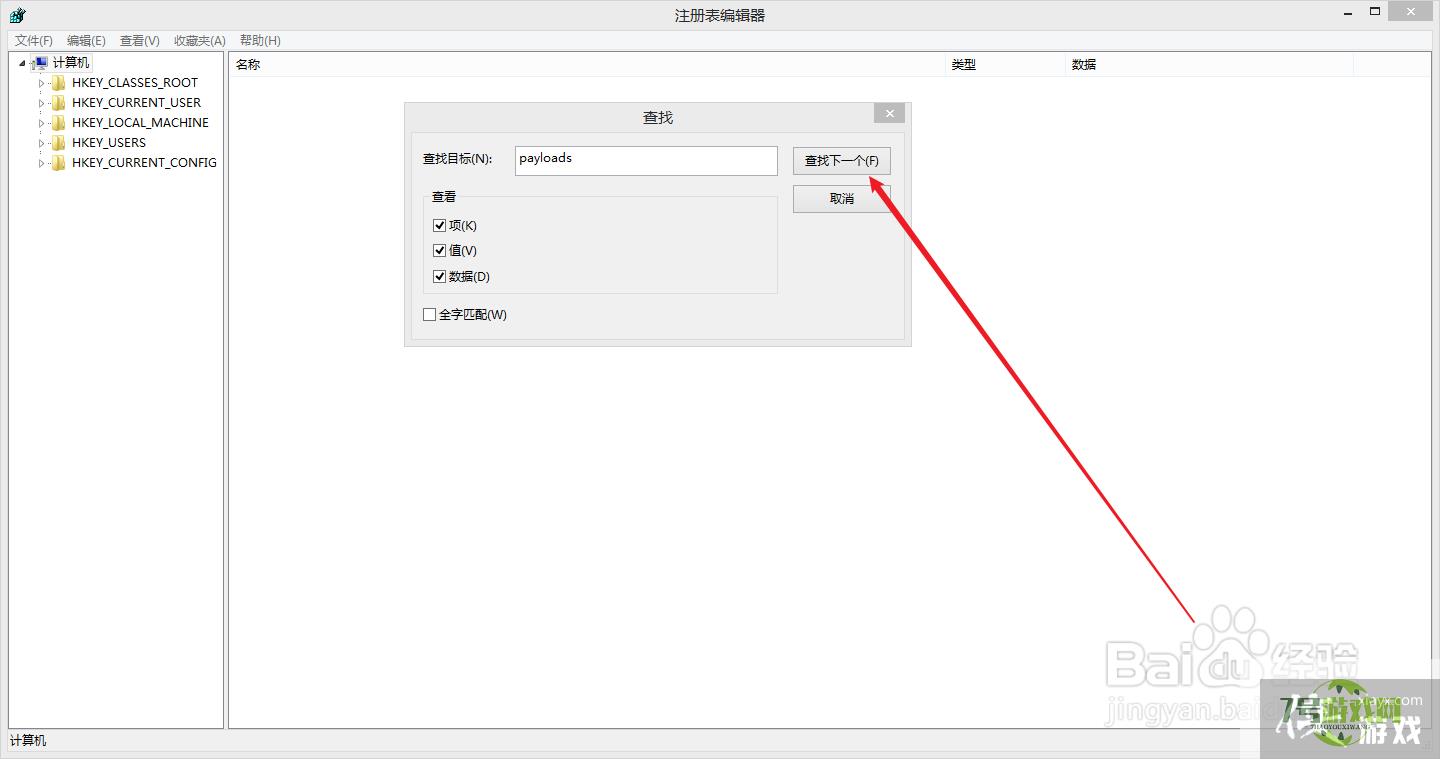Expand the HKEY_LOCAL_MACHINE branch
This screenshot has height=759, width=1440.
point(42,123)
